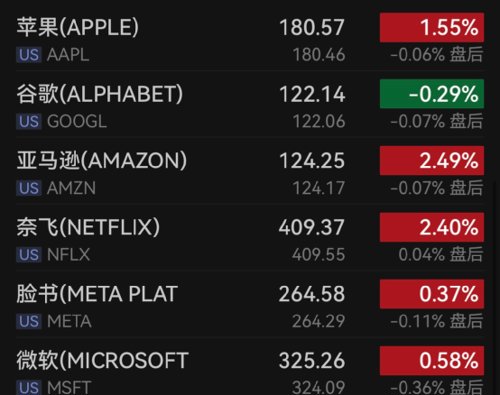Open the 亚马逊(AMAZON) stock details
Image resolution: width=500 pixels, height=395 pixels.
pyautogui.click(x=250, y=171)
